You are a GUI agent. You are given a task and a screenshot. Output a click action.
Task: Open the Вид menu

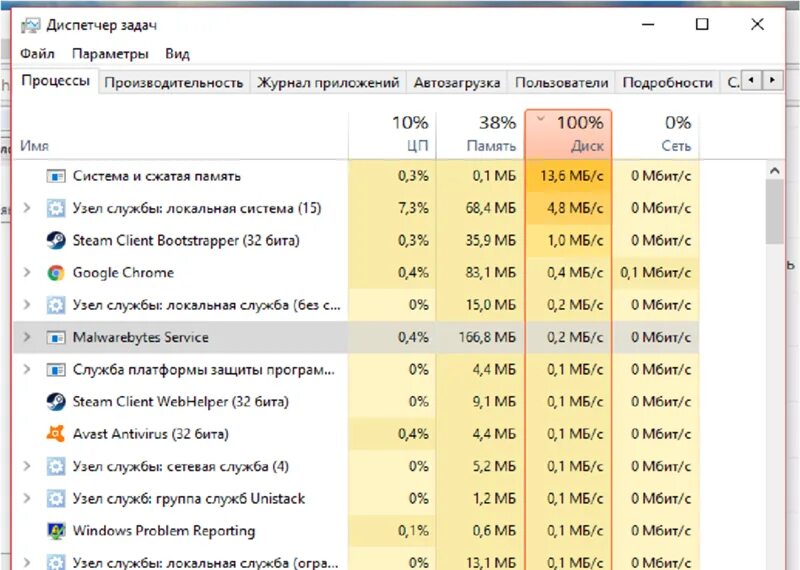pos(177,54)
